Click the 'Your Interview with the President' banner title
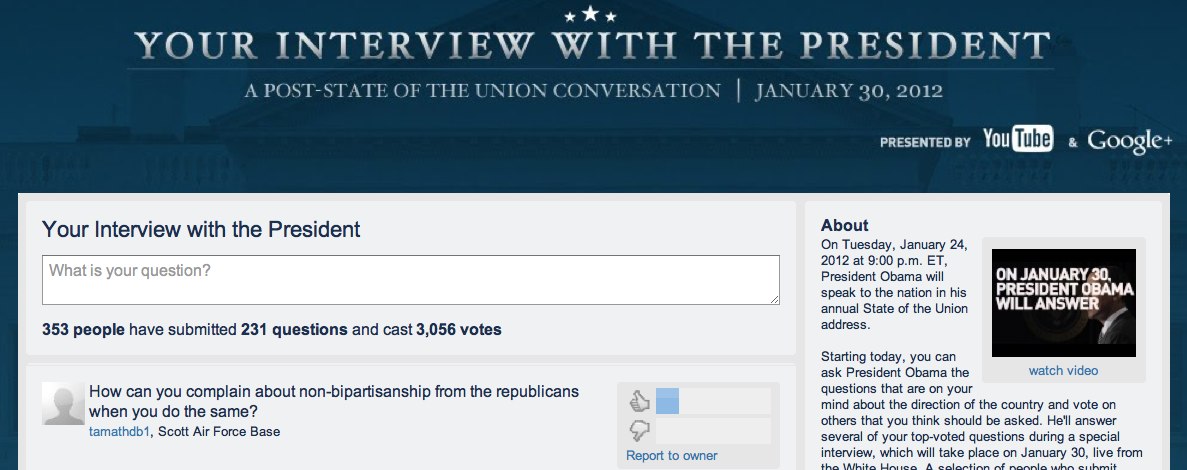This screenshot has height=470, width=1187. coord(592,45)
